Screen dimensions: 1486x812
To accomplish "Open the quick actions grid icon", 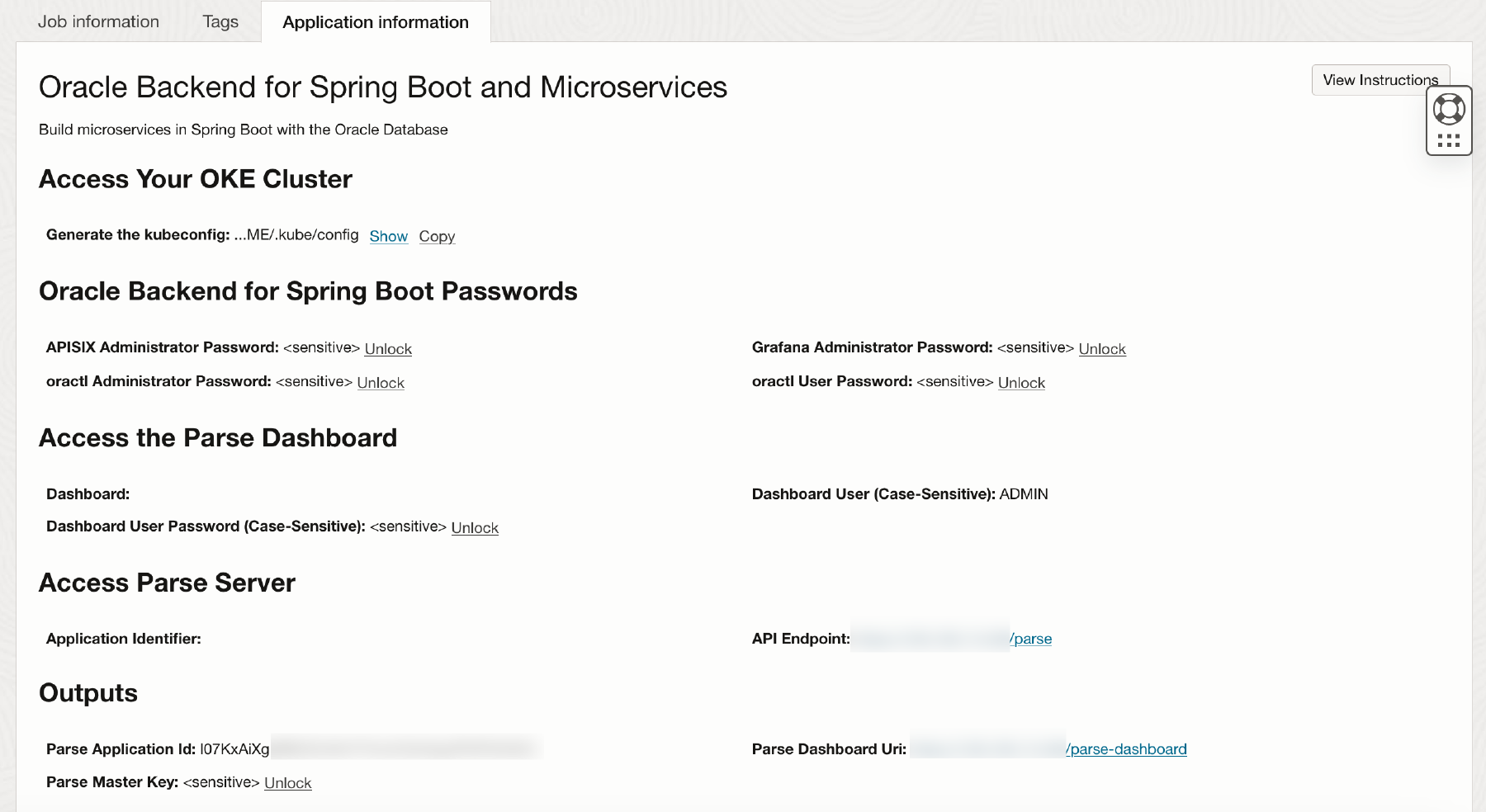I will point(1448,140).
